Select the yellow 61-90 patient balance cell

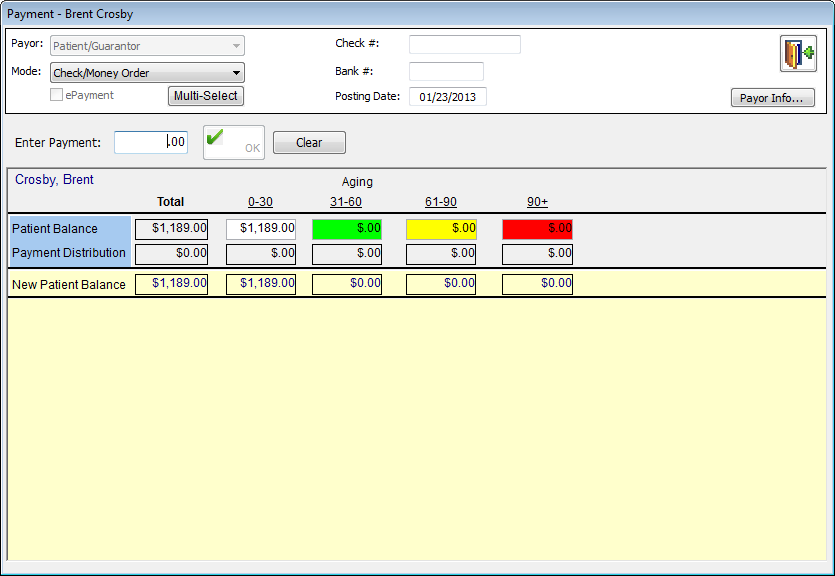441,228
